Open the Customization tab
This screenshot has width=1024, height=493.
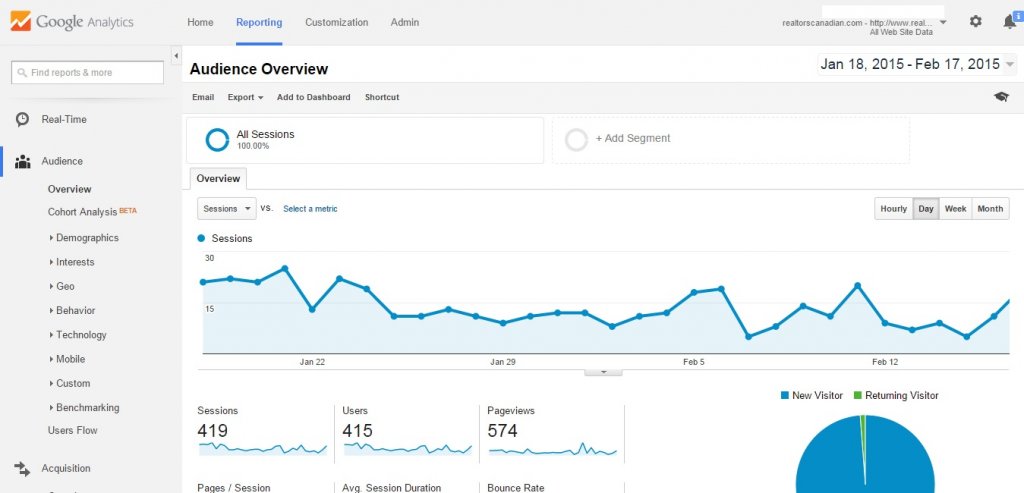(x=336, y=22)
